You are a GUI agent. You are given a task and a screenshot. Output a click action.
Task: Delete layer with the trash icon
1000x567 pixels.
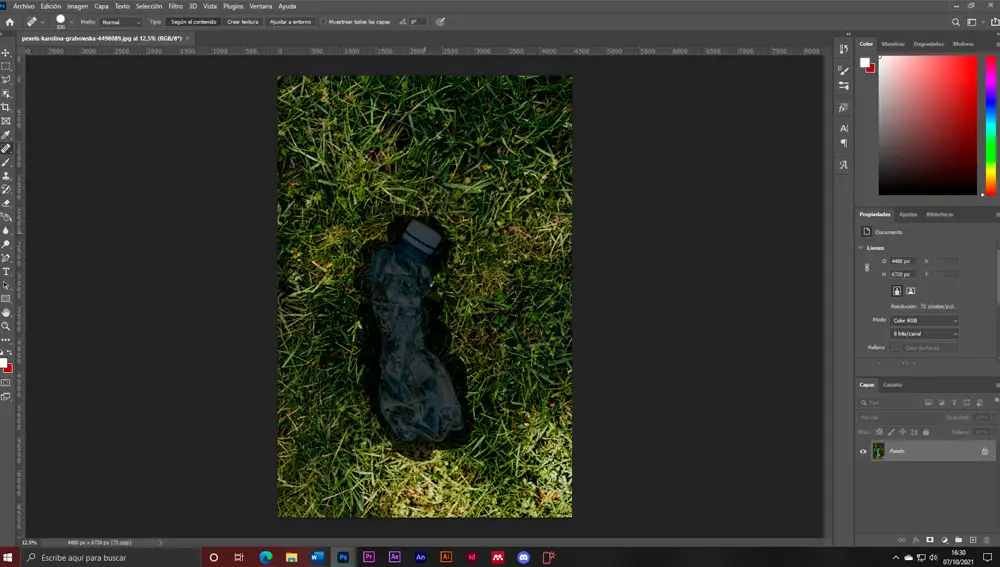(x=987, y=540)
